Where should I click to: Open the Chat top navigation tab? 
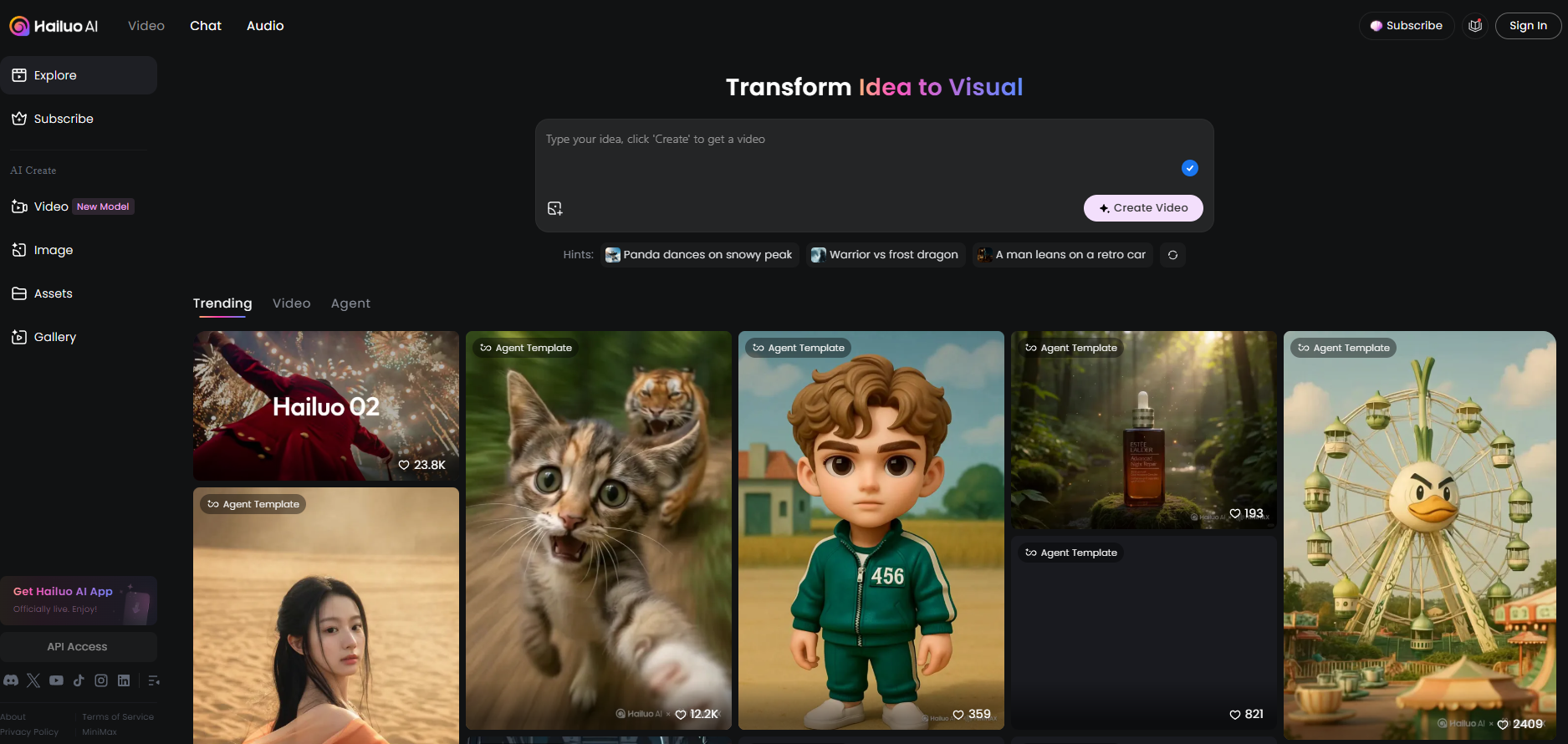[x=206, y=26]
